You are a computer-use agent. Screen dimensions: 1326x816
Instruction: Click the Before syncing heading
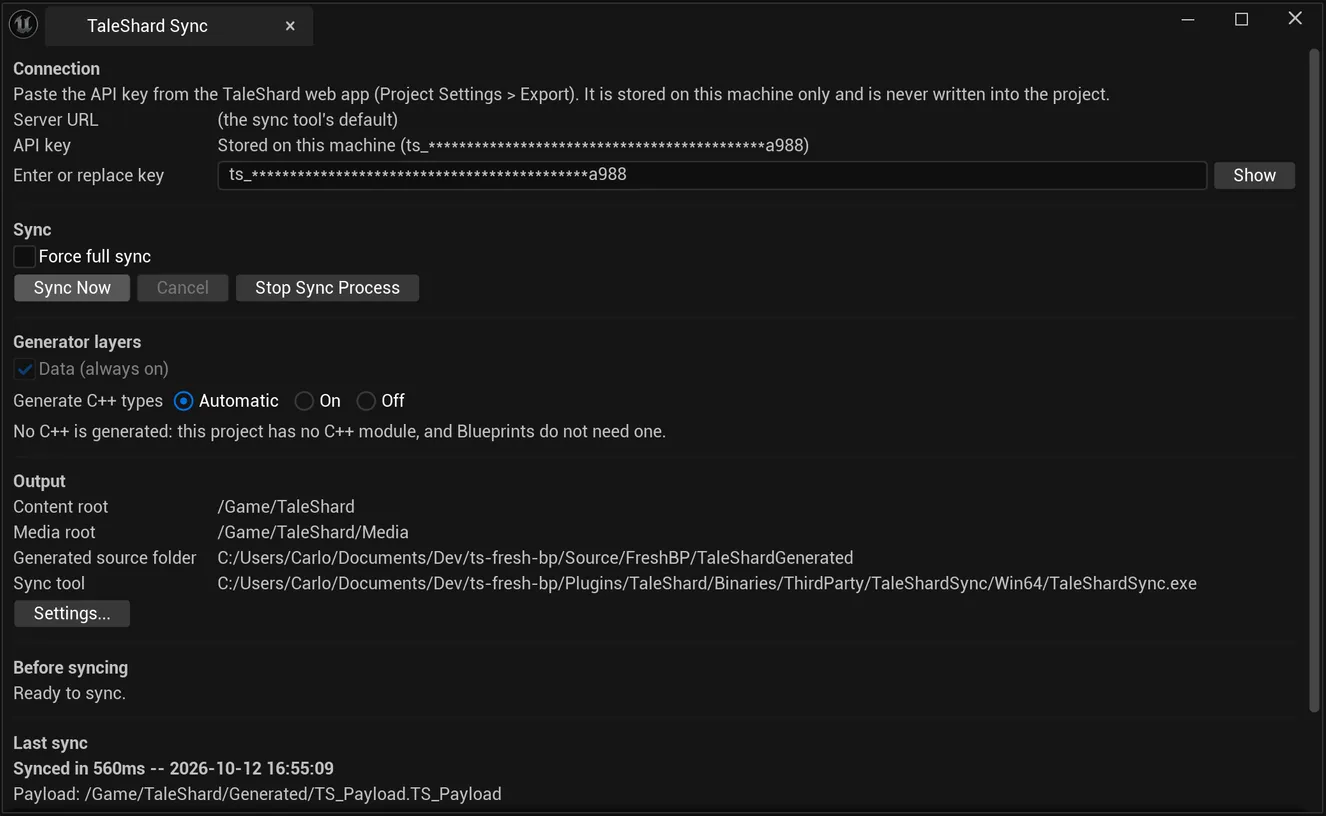pyautogui.click(x=70, y=668)
